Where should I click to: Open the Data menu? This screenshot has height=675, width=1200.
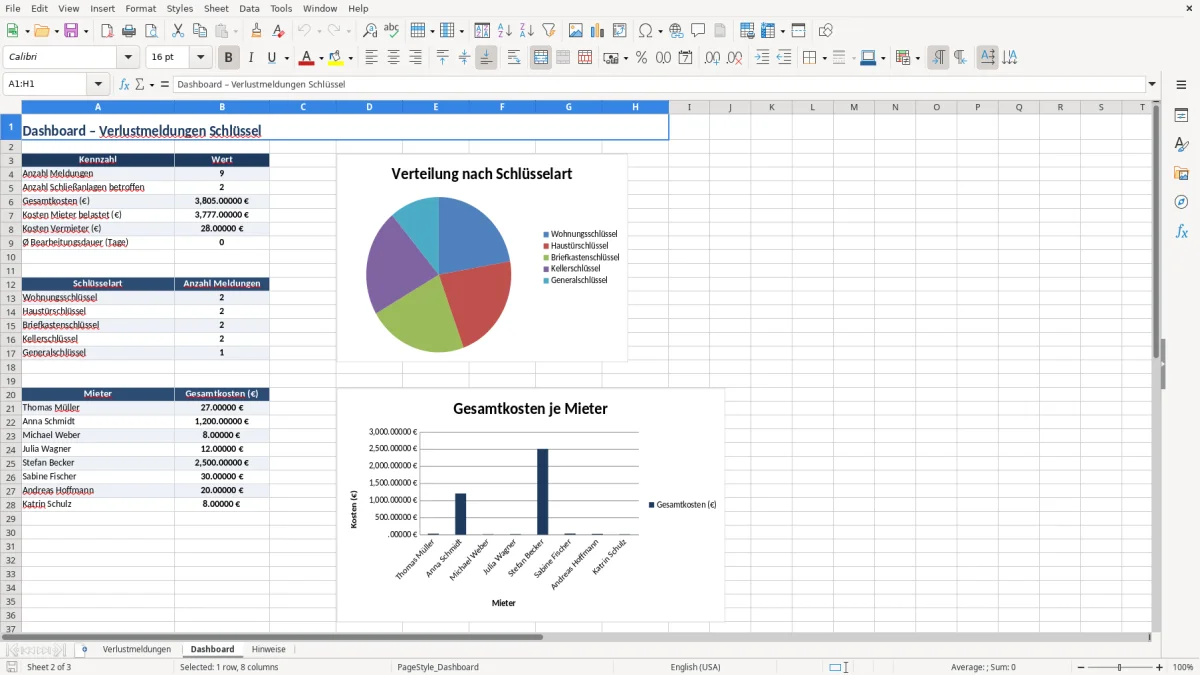249,8
